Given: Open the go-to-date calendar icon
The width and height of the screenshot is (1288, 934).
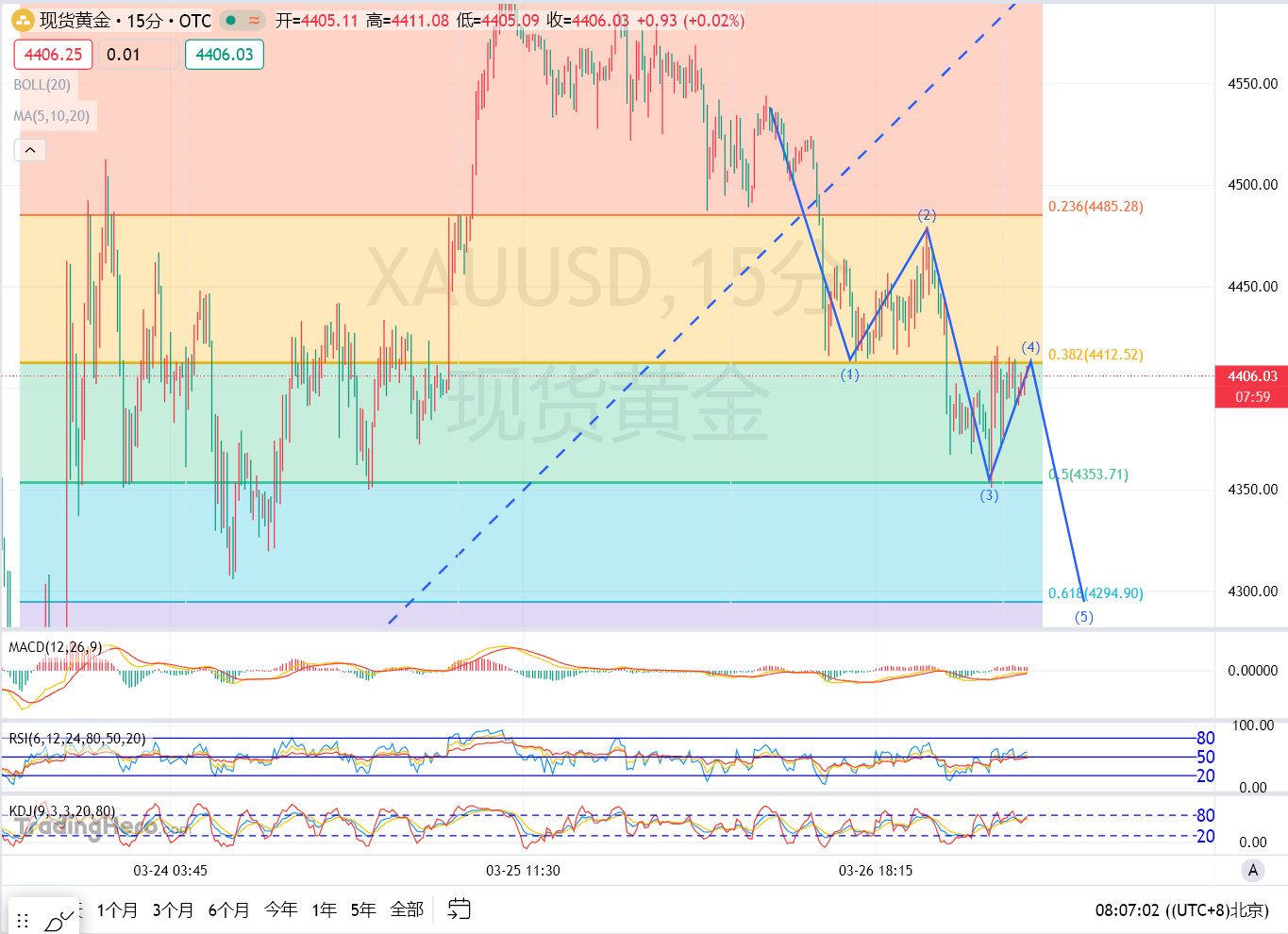Looking at the screenshot, I should click(x=460, y=909).
